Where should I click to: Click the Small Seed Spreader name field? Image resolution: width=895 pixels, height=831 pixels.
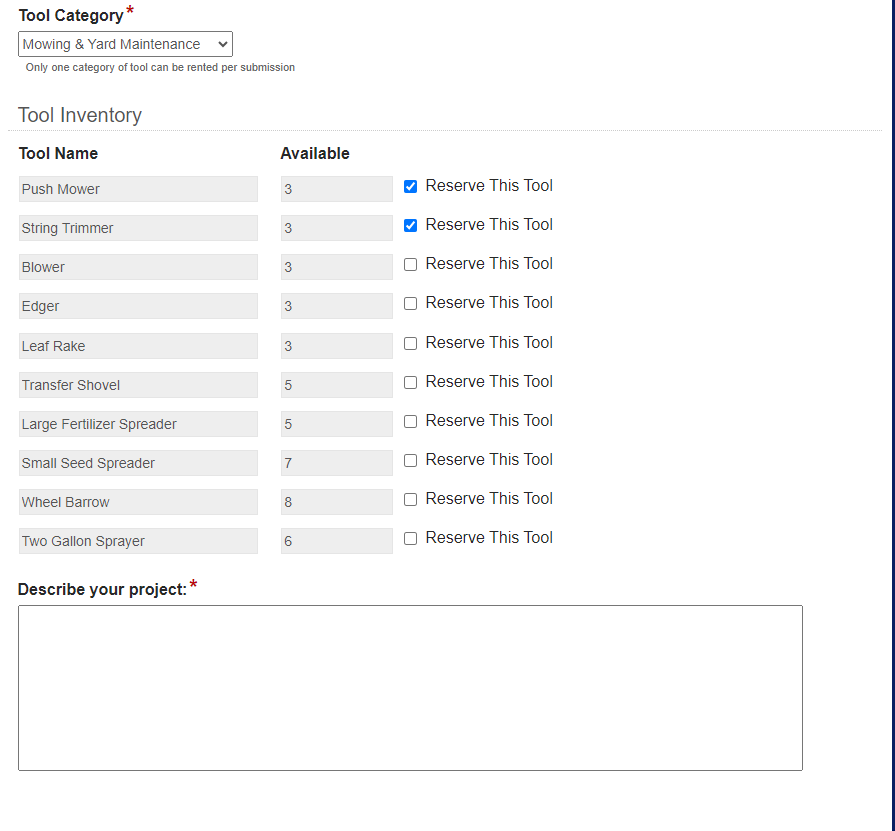[x=138, y=463]
